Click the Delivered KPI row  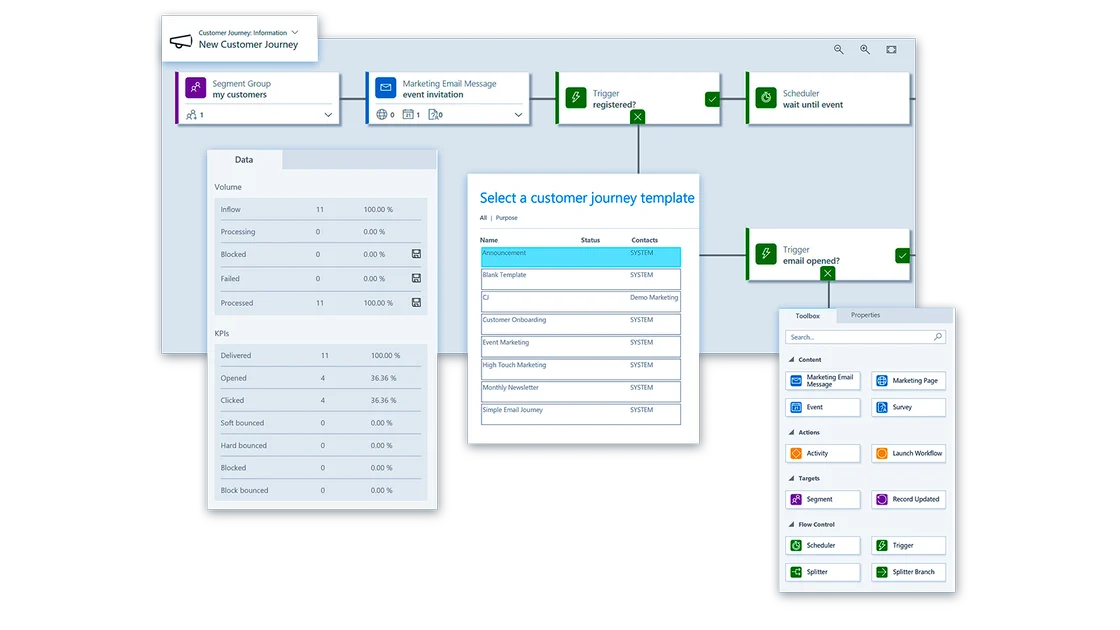pos(321,355)
